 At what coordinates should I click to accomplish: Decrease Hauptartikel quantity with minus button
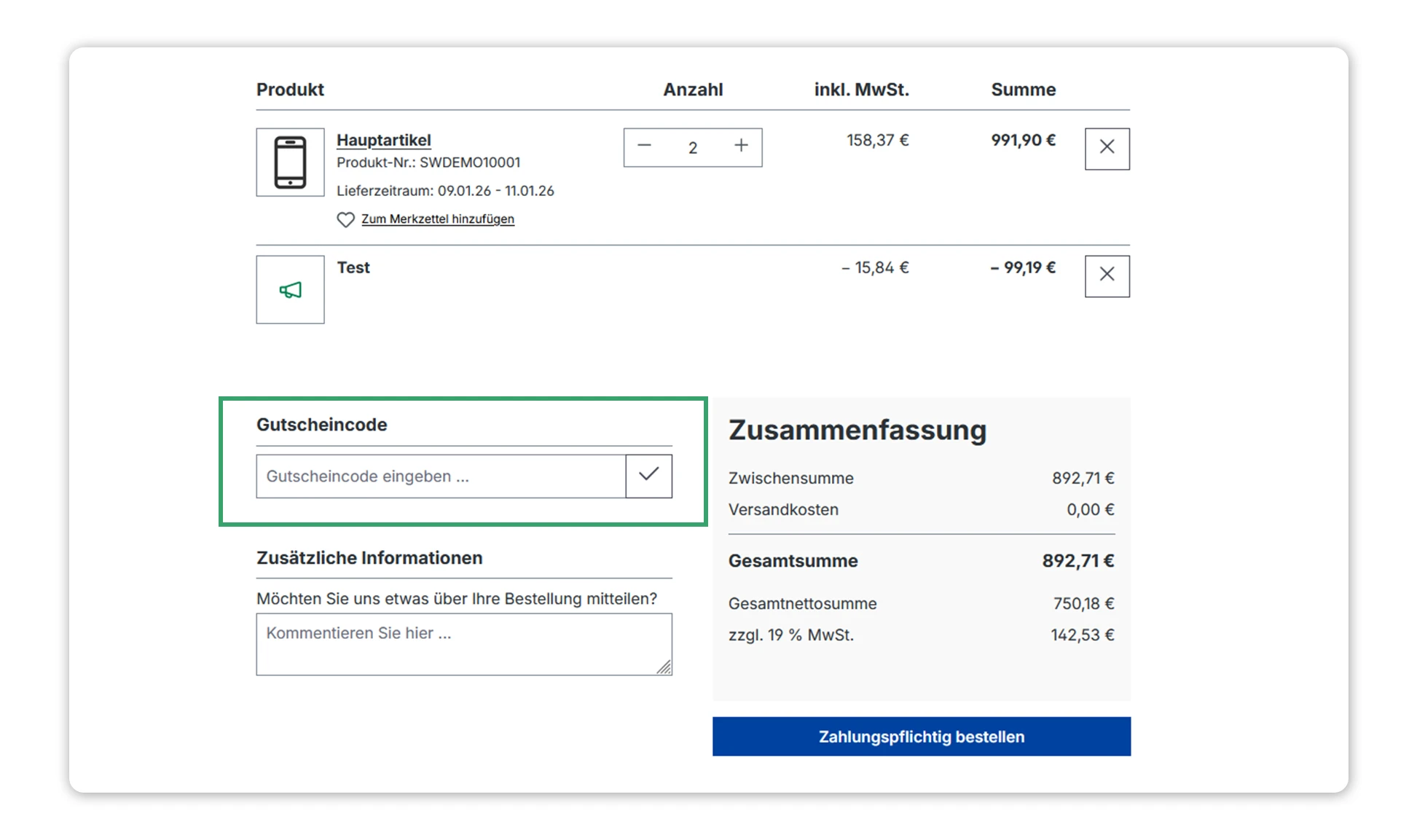[x=644, y=146]
